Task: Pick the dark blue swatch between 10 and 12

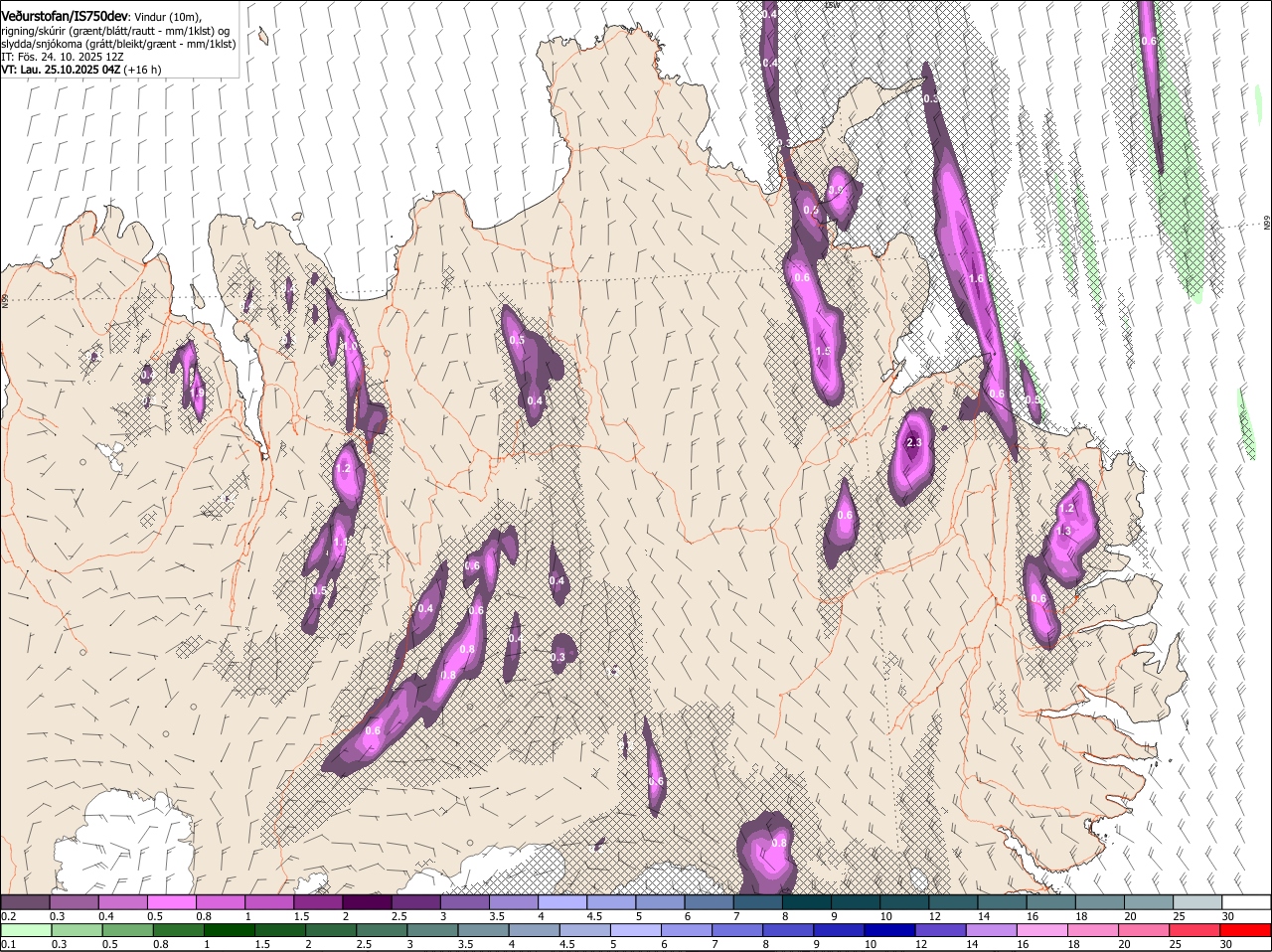Action: click(x=890, y=930)
